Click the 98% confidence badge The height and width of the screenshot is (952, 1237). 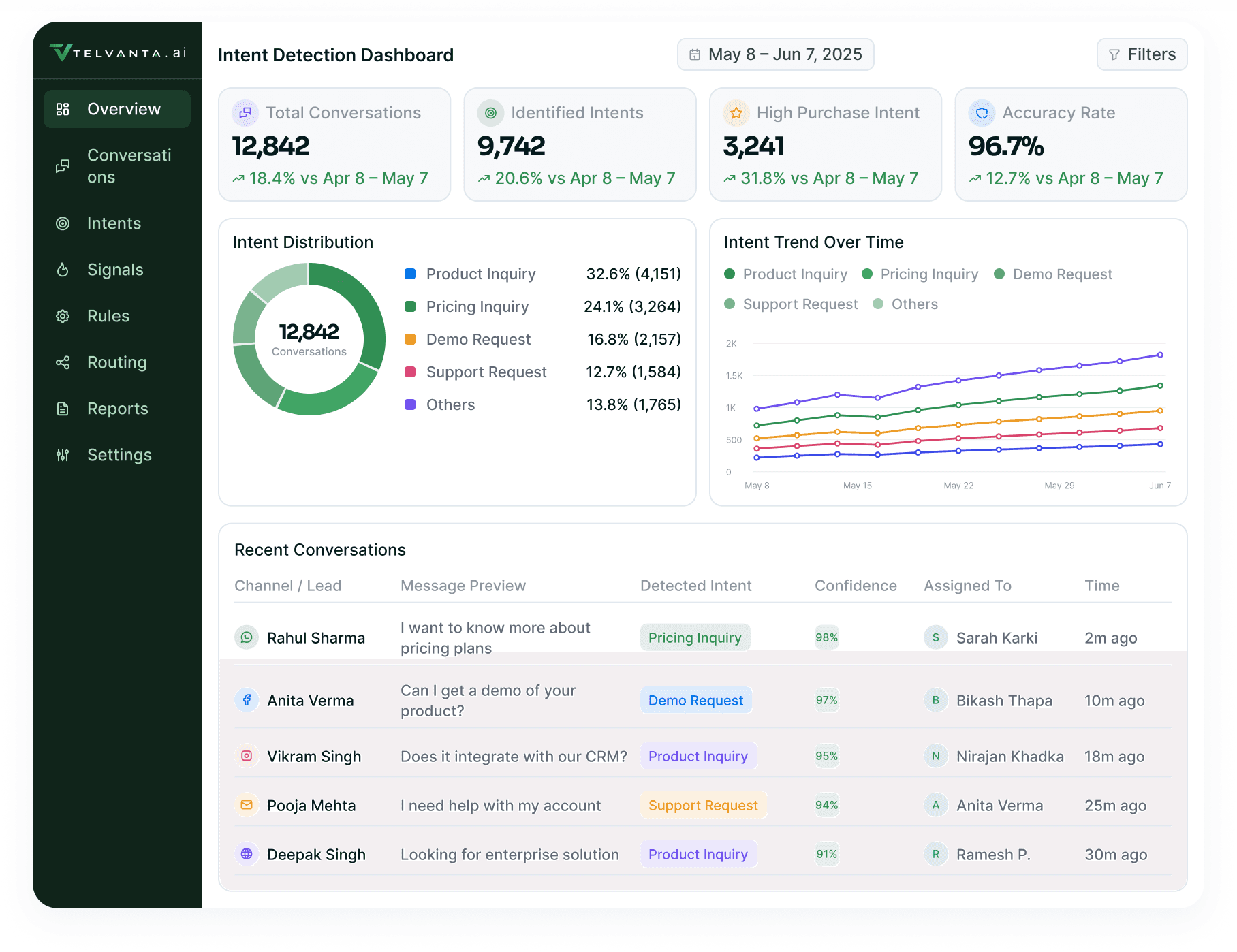pos(827,637)
